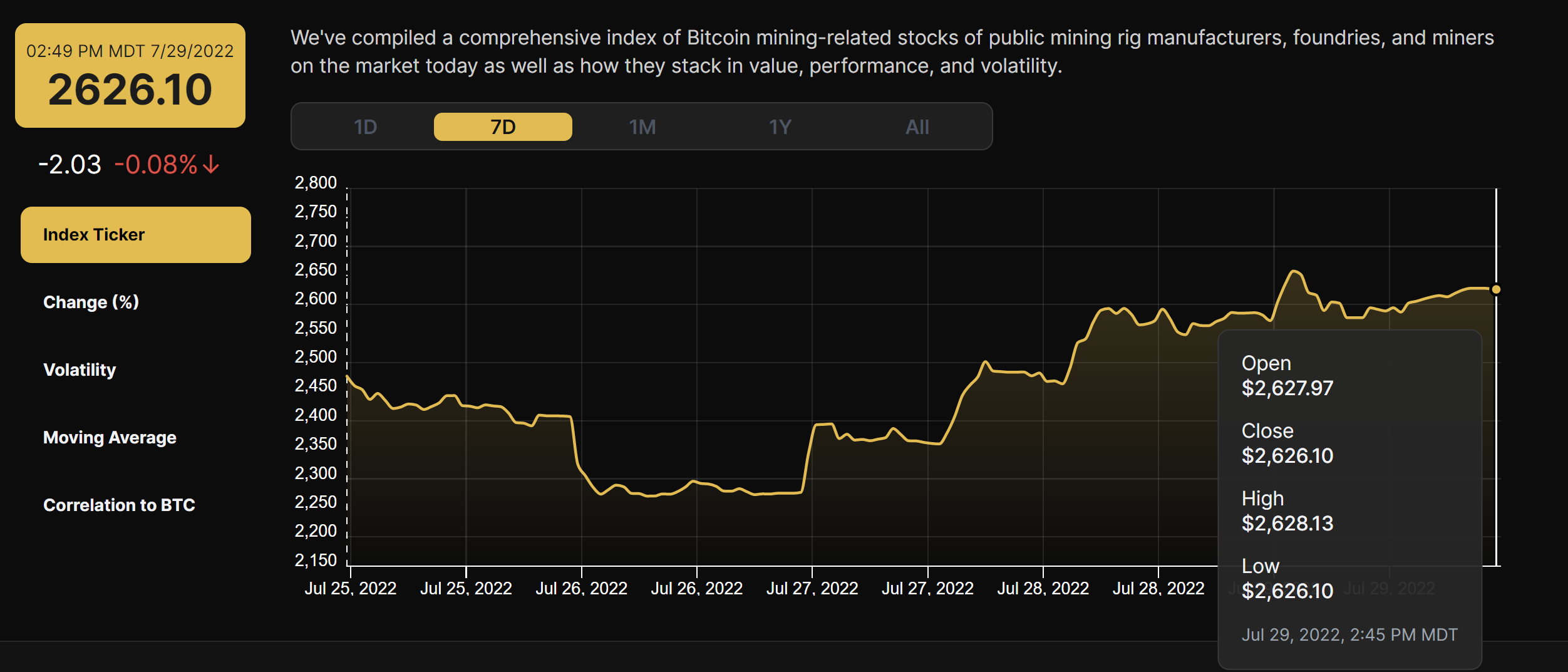The image size is (1568, 672).
Task: View the Volatility metric
Action: tap(79, 370)
